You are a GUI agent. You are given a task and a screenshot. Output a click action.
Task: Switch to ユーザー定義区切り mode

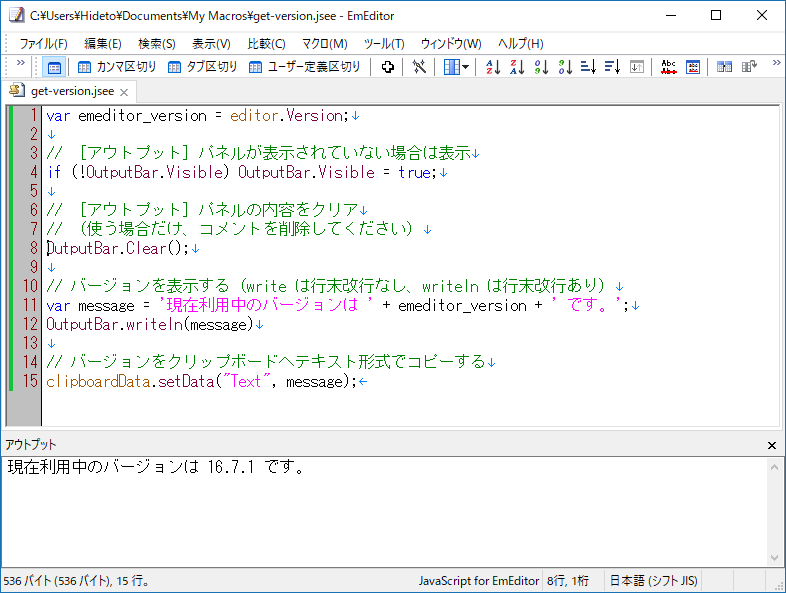pos(305,67)
